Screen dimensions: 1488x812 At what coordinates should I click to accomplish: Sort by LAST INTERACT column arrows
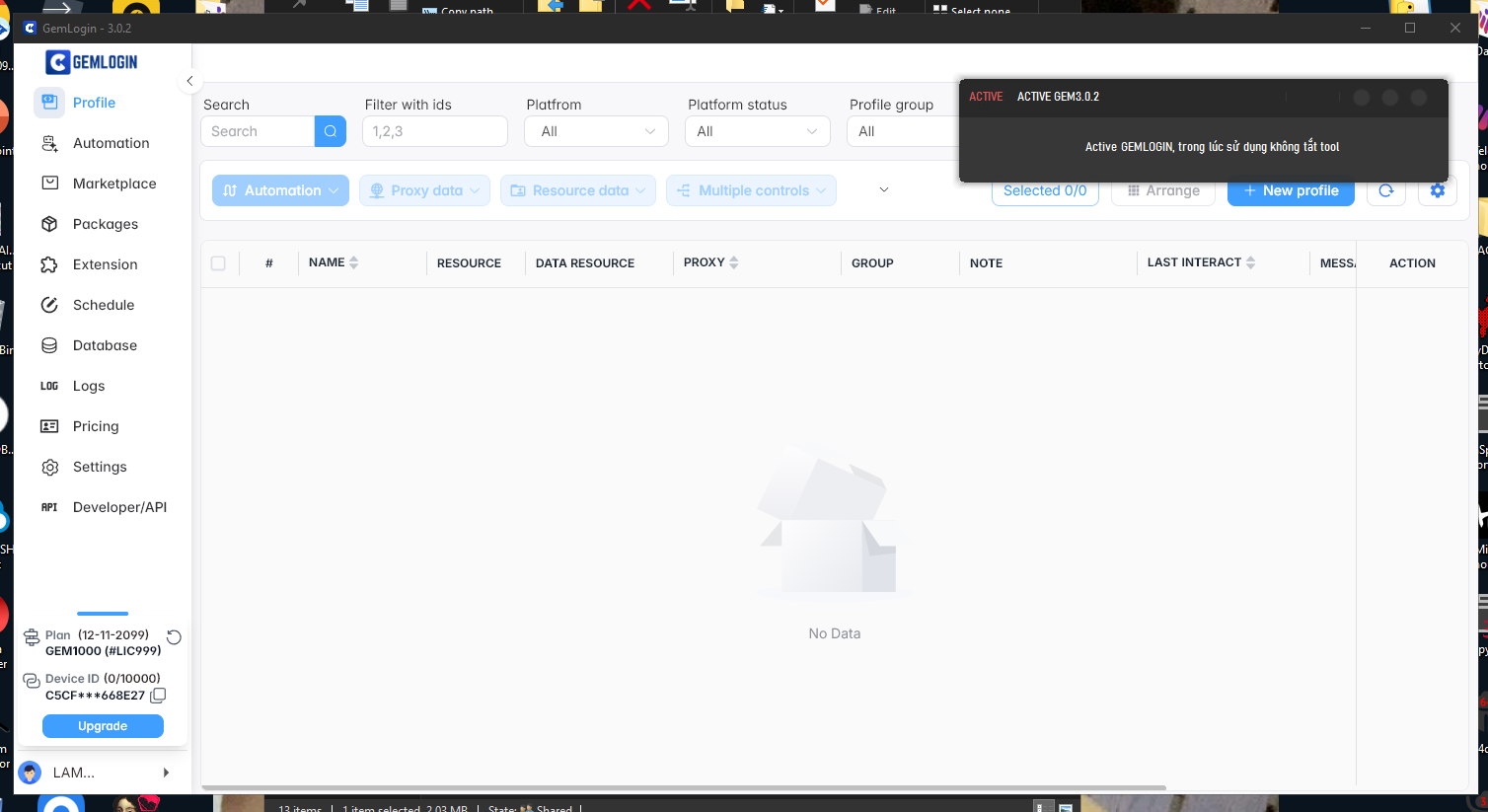(x=1251, y=262)
